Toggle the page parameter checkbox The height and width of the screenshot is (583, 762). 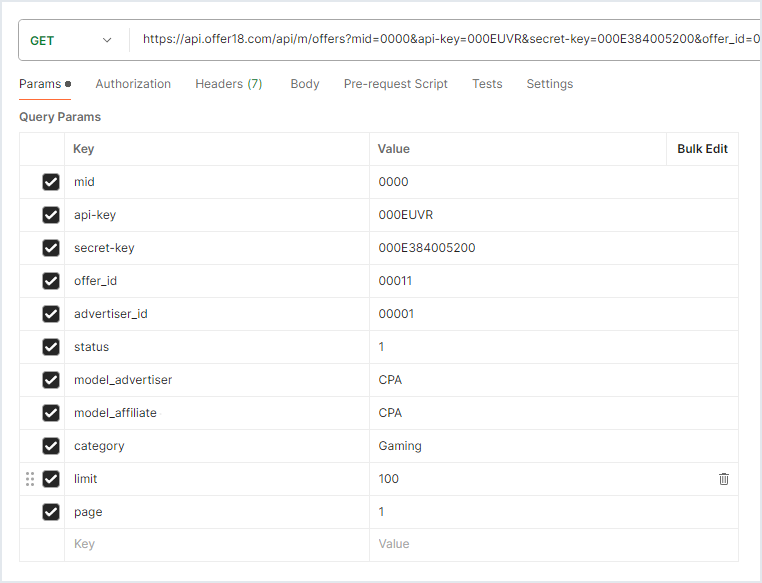(x=51, y=512)
